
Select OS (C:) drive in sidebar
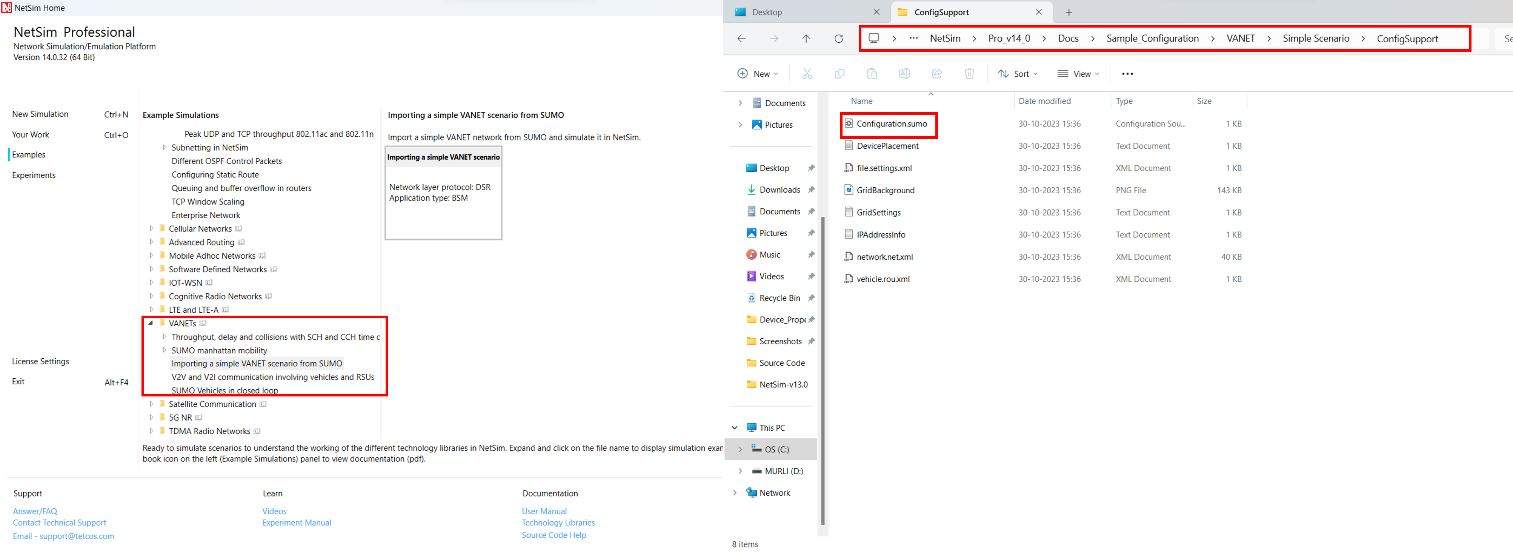776,449
